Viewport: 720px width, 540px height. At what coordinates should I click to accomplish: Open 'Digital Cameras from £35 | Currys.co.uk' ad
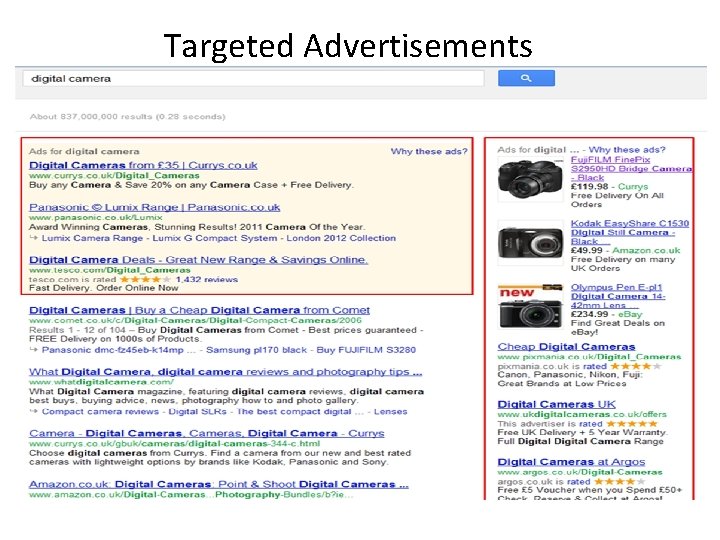[143, 165]
